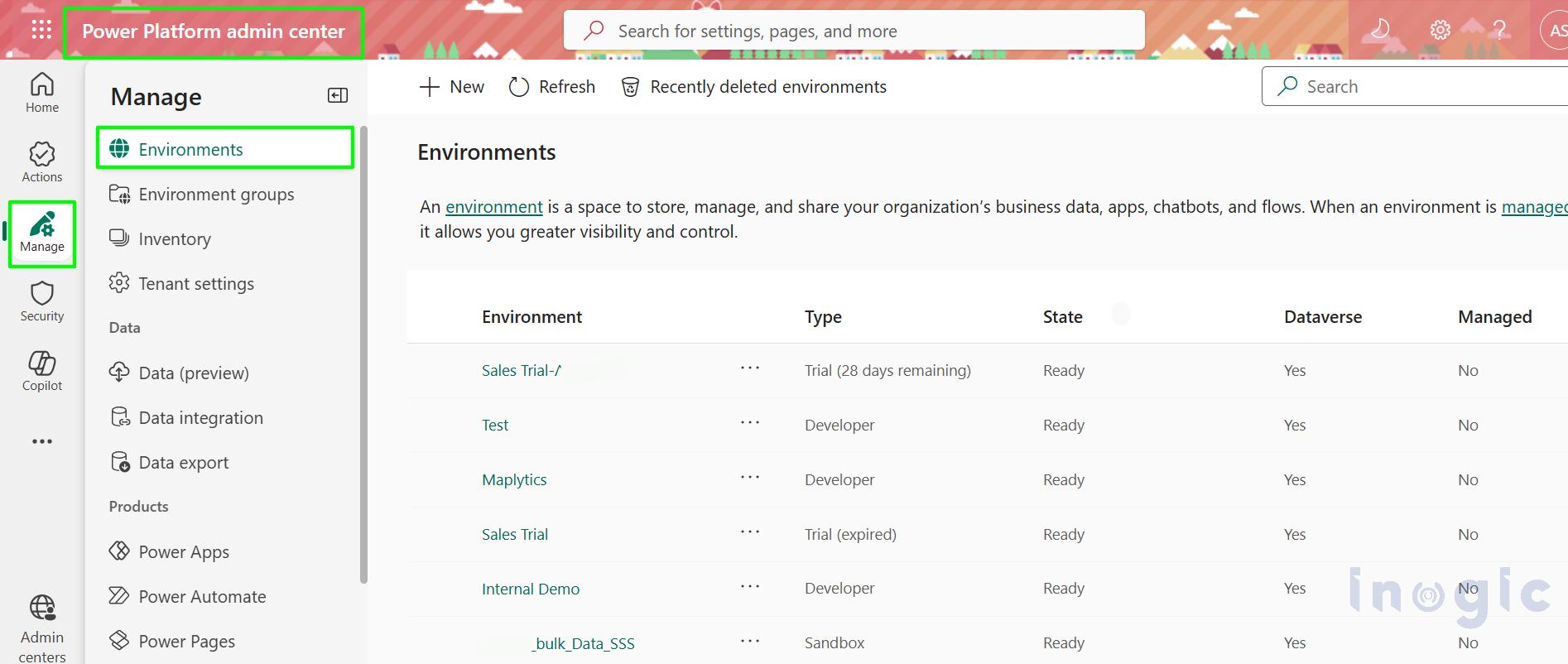This screenshot has width=1568, height=664.
Task: Open the Internal Demo environment link
Action: 531,589
